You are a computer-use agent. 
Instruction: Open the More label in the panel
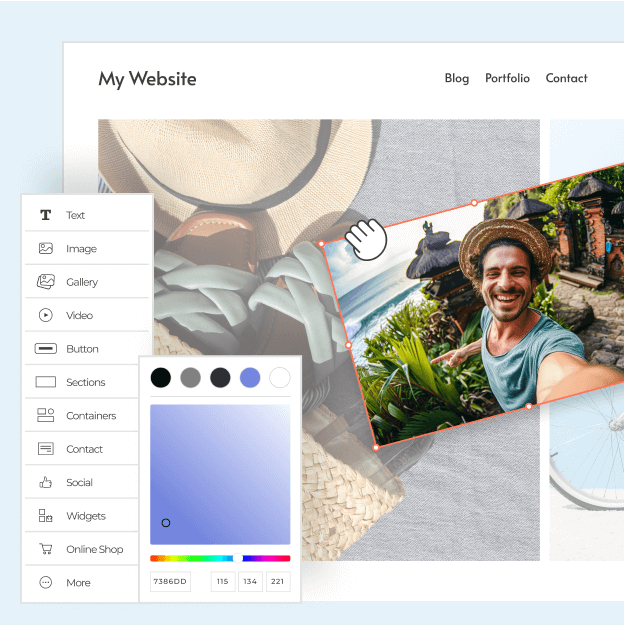click(79, 583)
